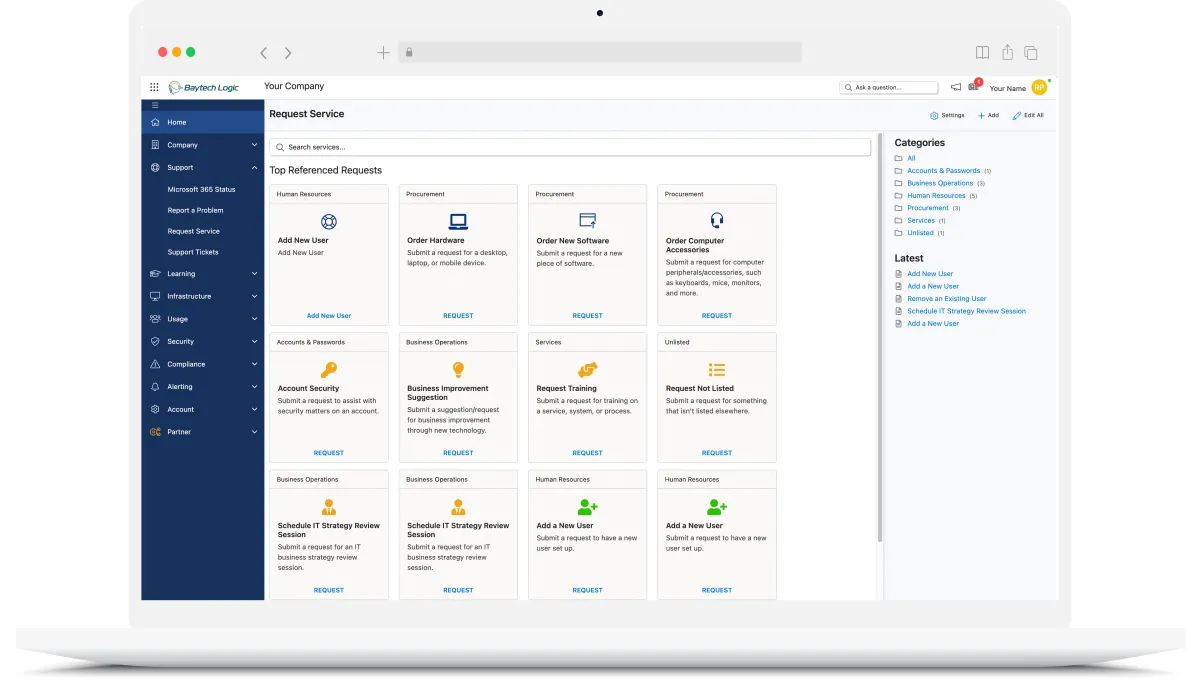The height and width of the screenshot is (680, 1200).
Task: Open Support Tickets in sidebar
Action: 192,252
